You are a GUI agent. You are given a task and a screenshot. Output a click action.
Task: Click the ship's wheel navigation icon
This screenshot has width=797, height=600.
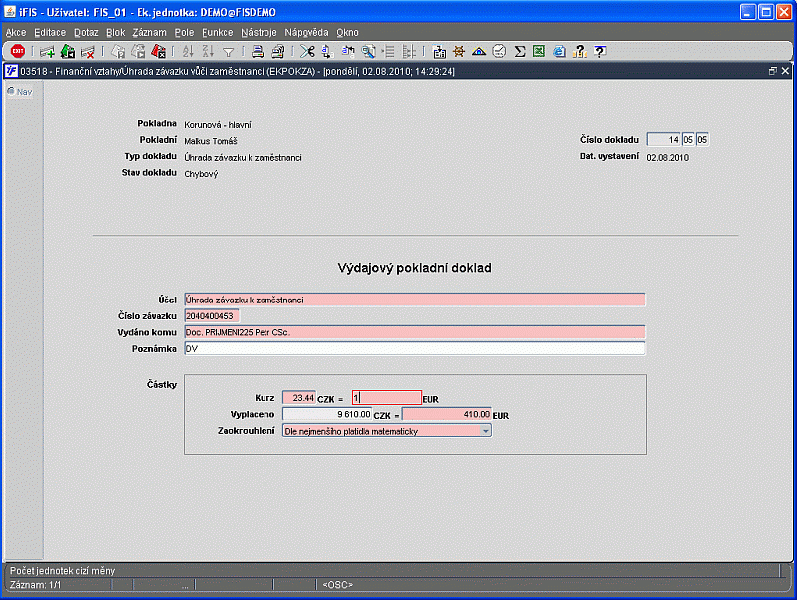(459, 51)
